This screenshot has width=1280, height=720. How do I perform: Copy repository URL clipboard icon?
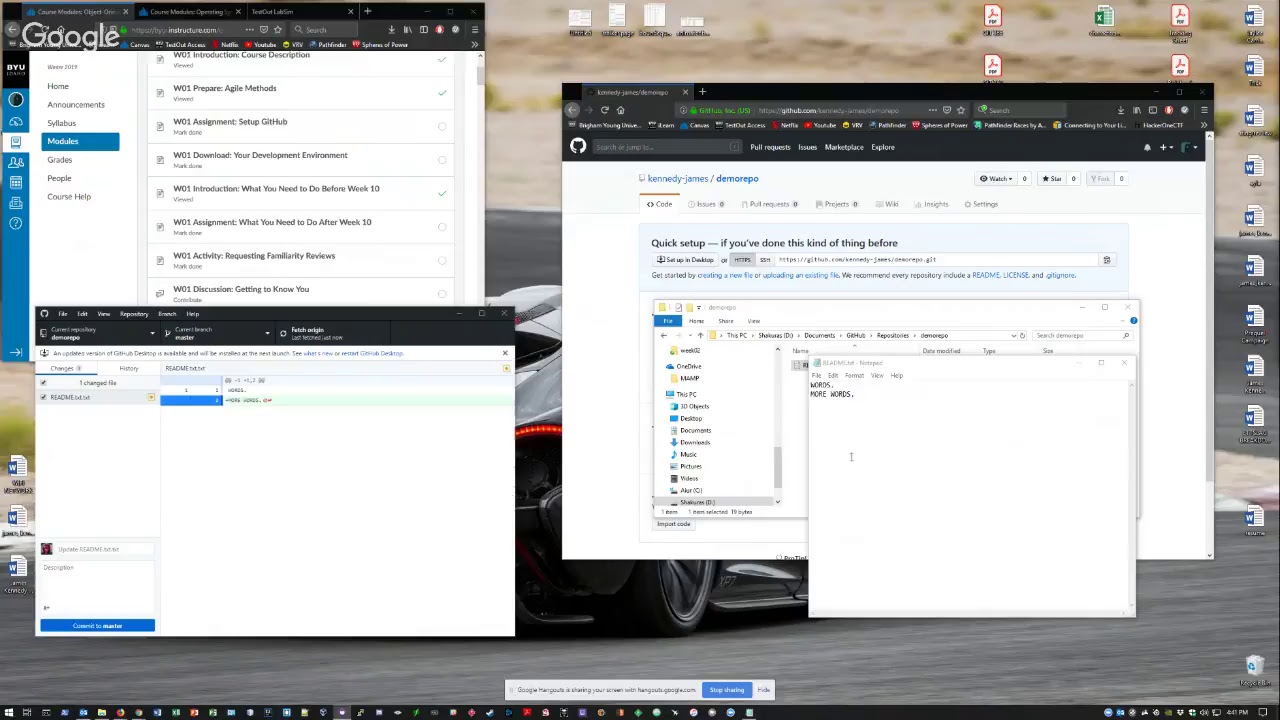coord(1106,260)
